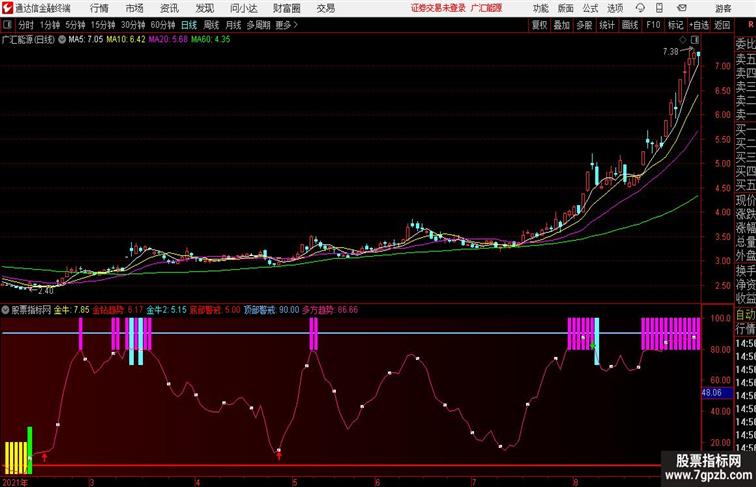Viewport: 756px width, 487px height.
Task: Click the 复权 toolbar button
Action: coord(540,25)
